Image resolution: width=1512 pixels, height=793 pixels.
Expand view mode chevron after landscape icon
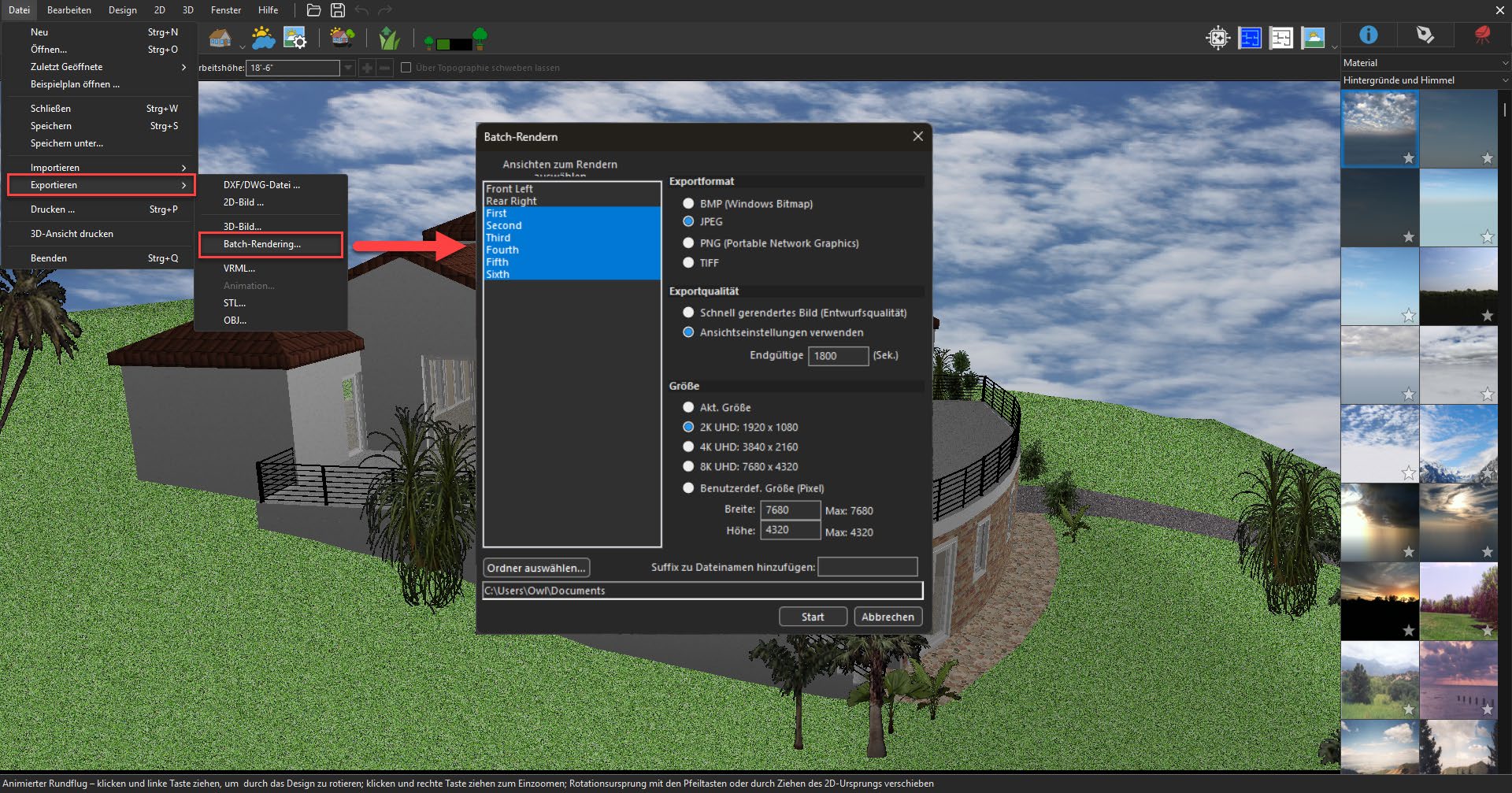(x=1334, y=47)
